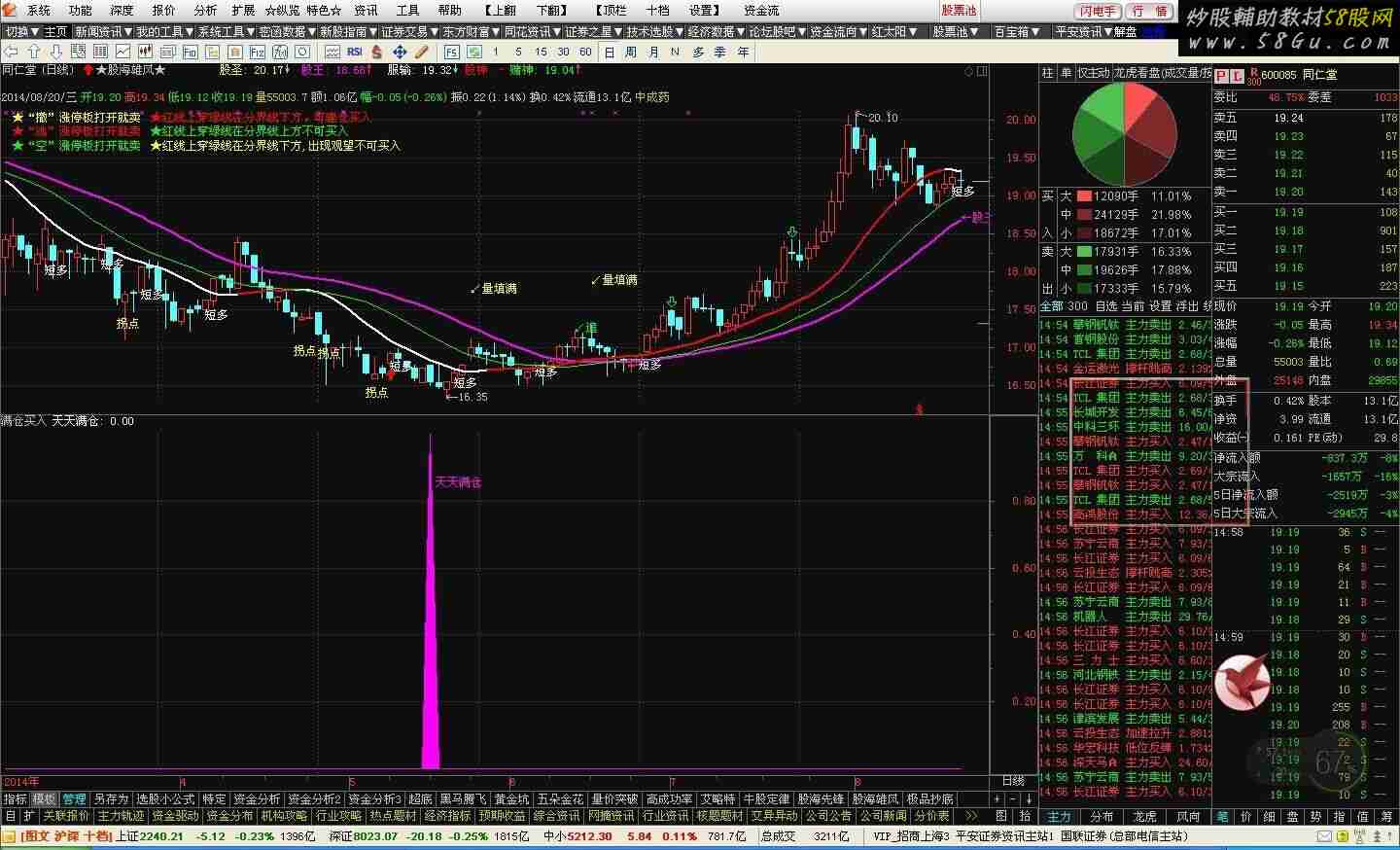Switch chart to weekly (周) period
The width and height of the screenshot is (1400, 850).
pos(631,52)
